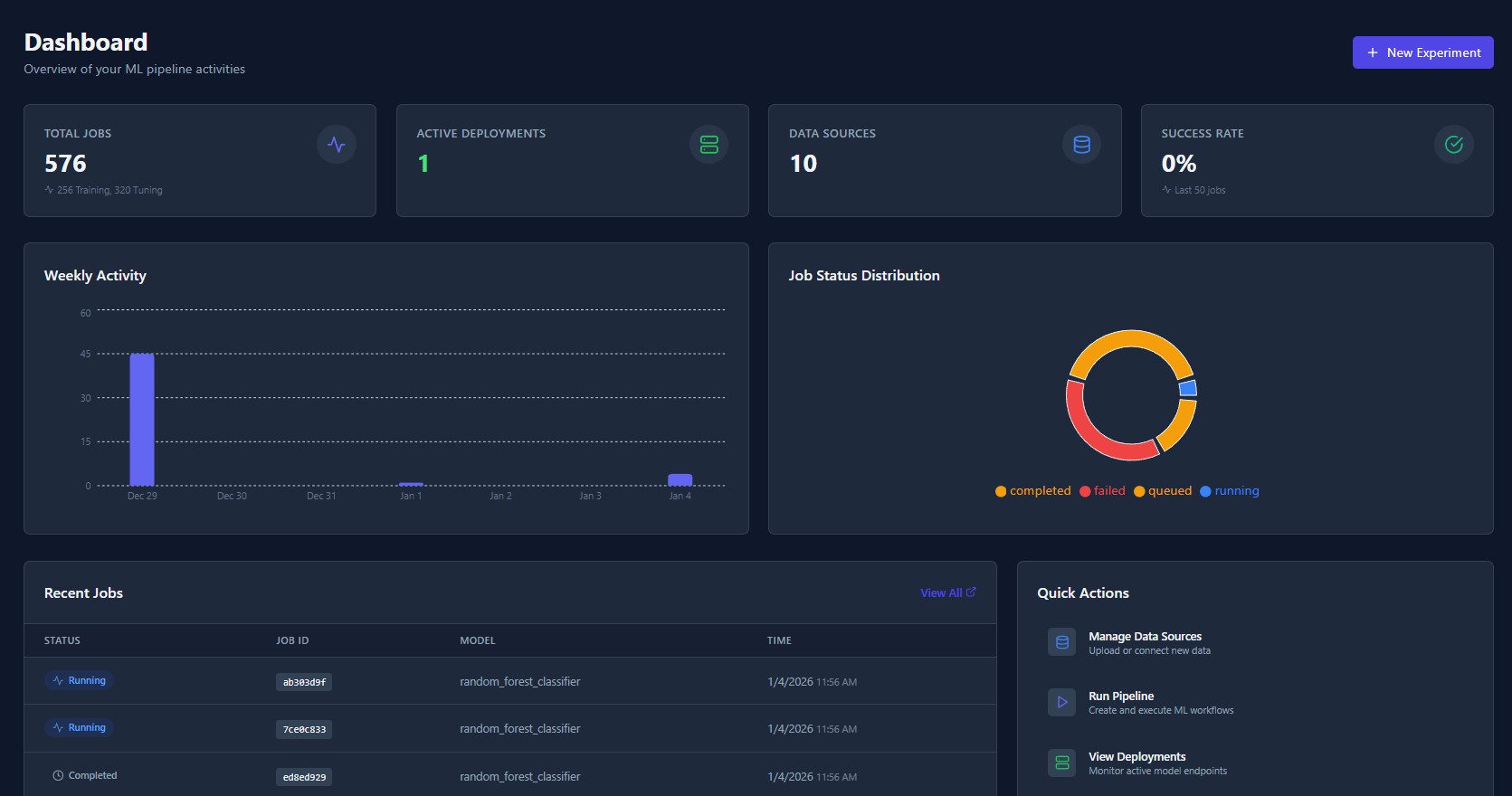This screenshot has width=1512, height=796.
Task: Click the MODEL column header
Action: pos(478,640)
